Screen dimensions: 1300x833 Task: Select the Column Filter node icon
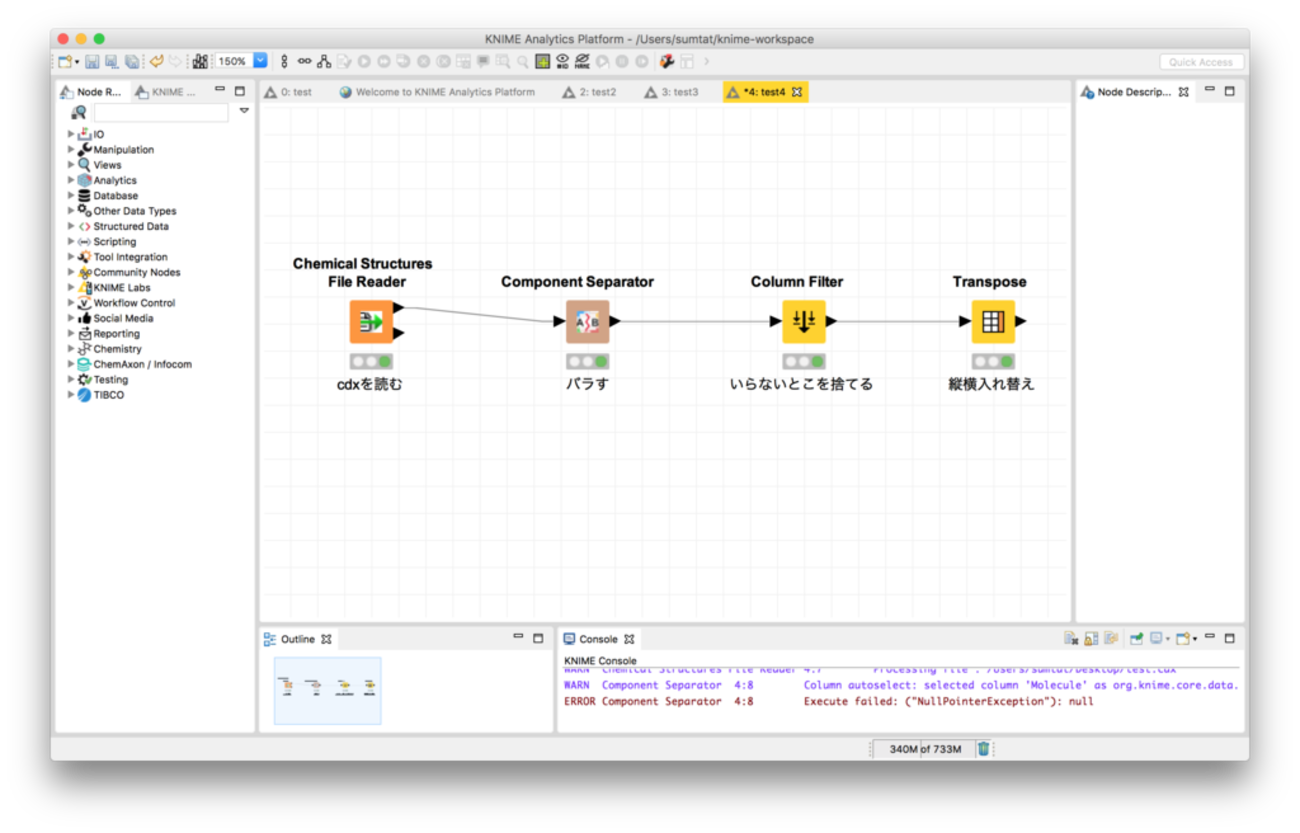(803, 322)
